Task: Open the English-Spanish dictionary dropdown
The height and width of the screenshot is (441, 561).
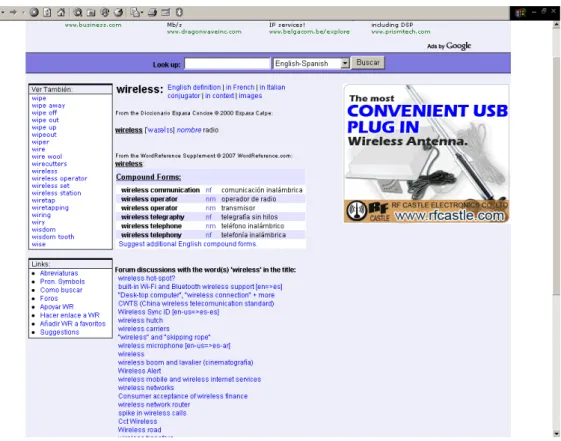Action: (x=311, y=63)
